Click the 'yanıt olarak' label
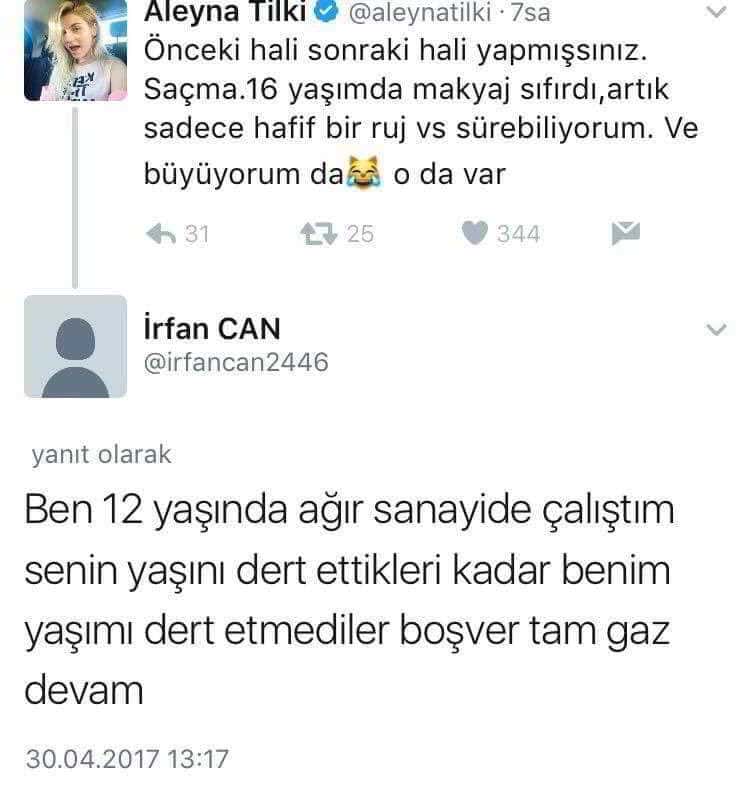 click(101, 454)
